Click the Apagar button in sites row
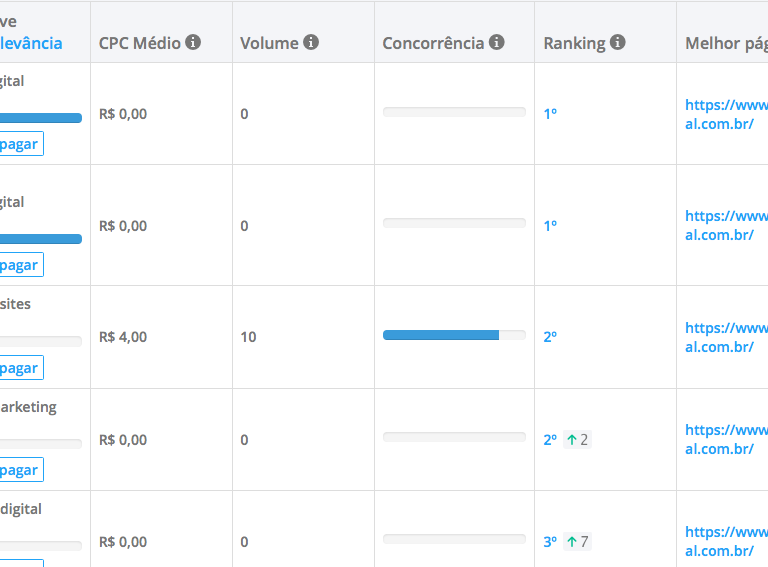The height and width of the screenshot is (567, 768). 21,367
